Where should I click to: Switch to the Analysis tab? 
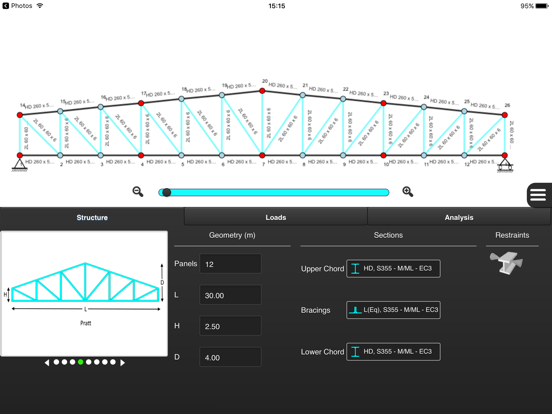point(459,217)
